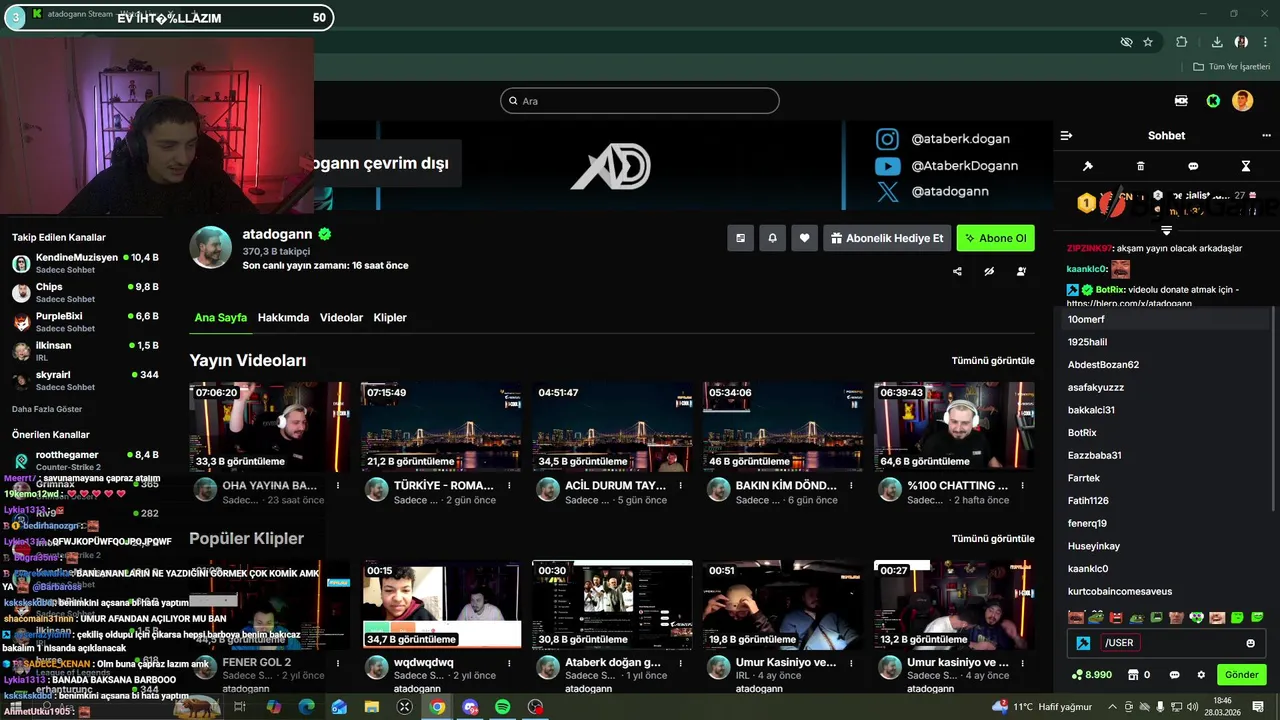Toggle the heart follow button
Image resolution: width=1280 pixels, height=720 pixels.
[804, 238]
